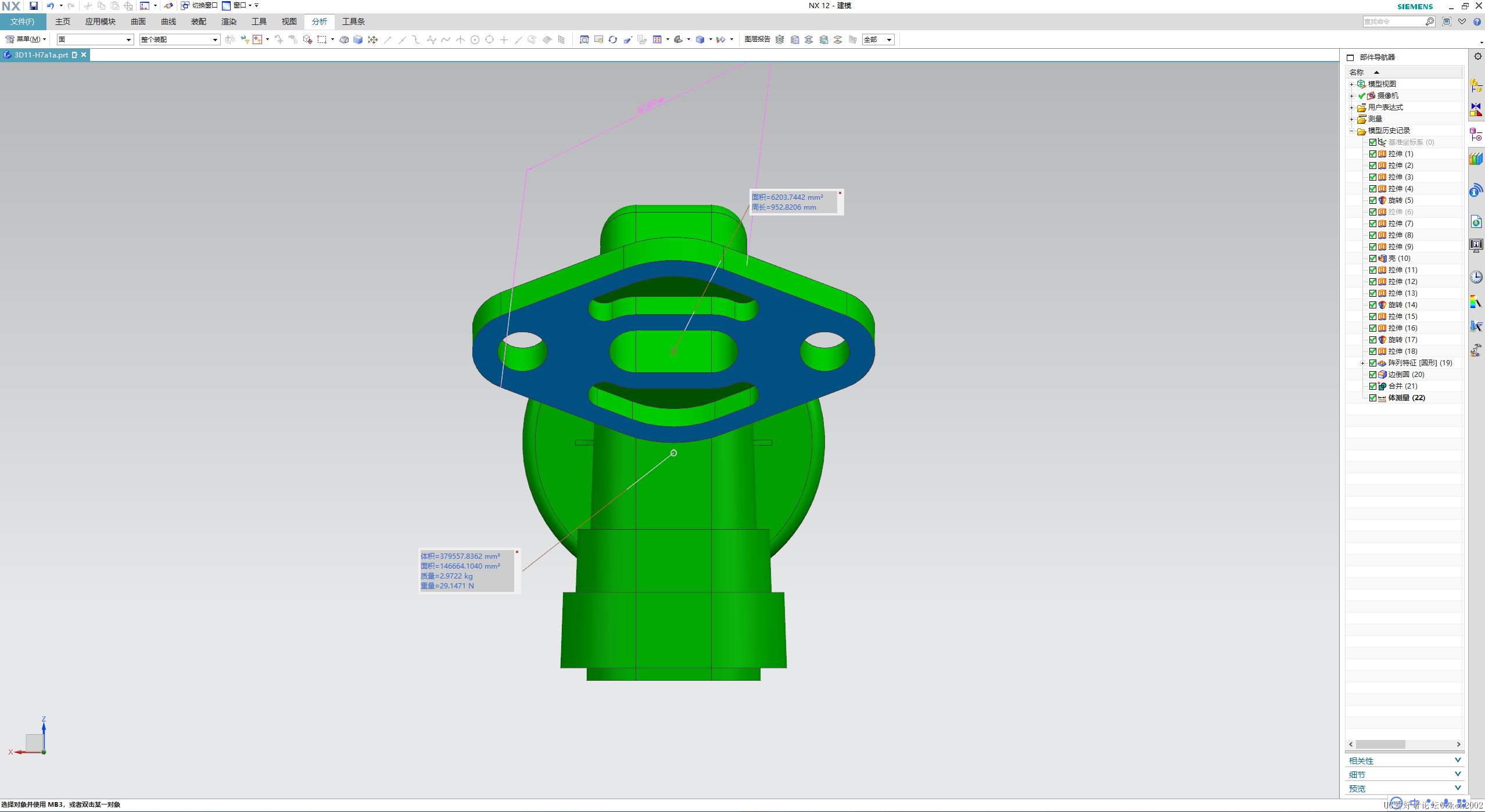Click the quadrant point snap icon

(489, 39)
